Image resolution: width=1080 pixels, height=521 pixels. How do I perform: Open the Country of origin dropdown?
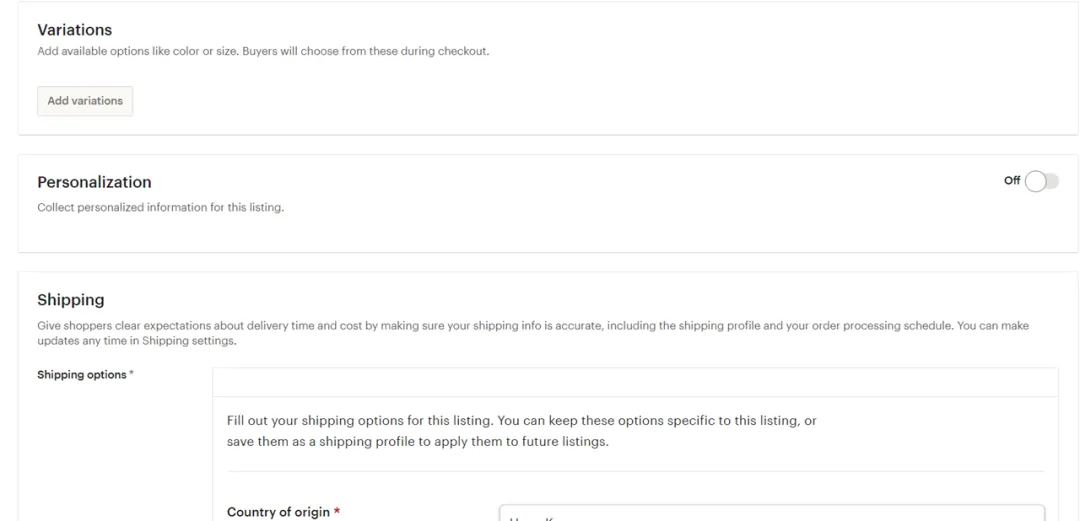pos(771,512)
